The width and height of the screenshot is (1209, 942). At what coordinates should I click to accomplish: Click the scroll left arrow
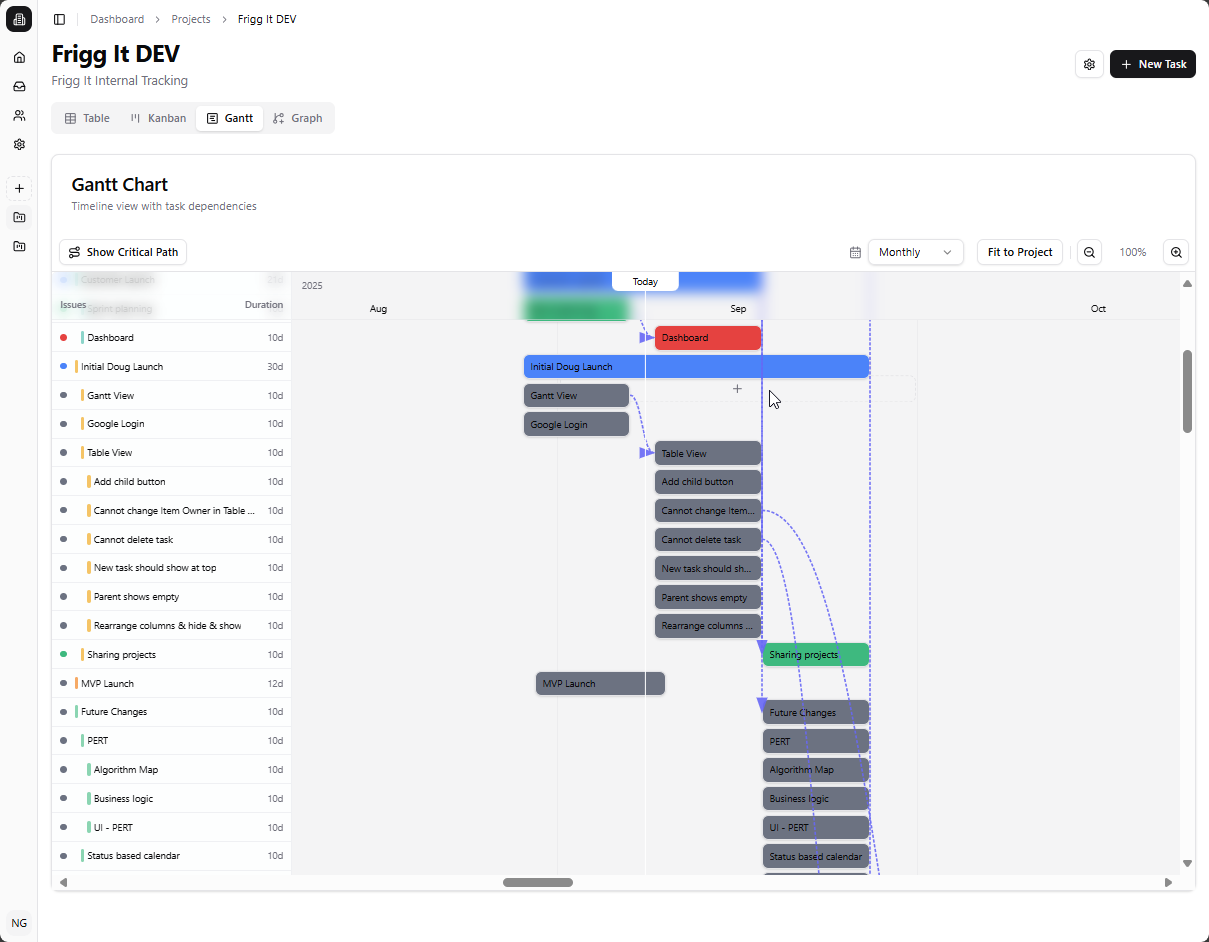pyautogui.click(x=64, y=882)
